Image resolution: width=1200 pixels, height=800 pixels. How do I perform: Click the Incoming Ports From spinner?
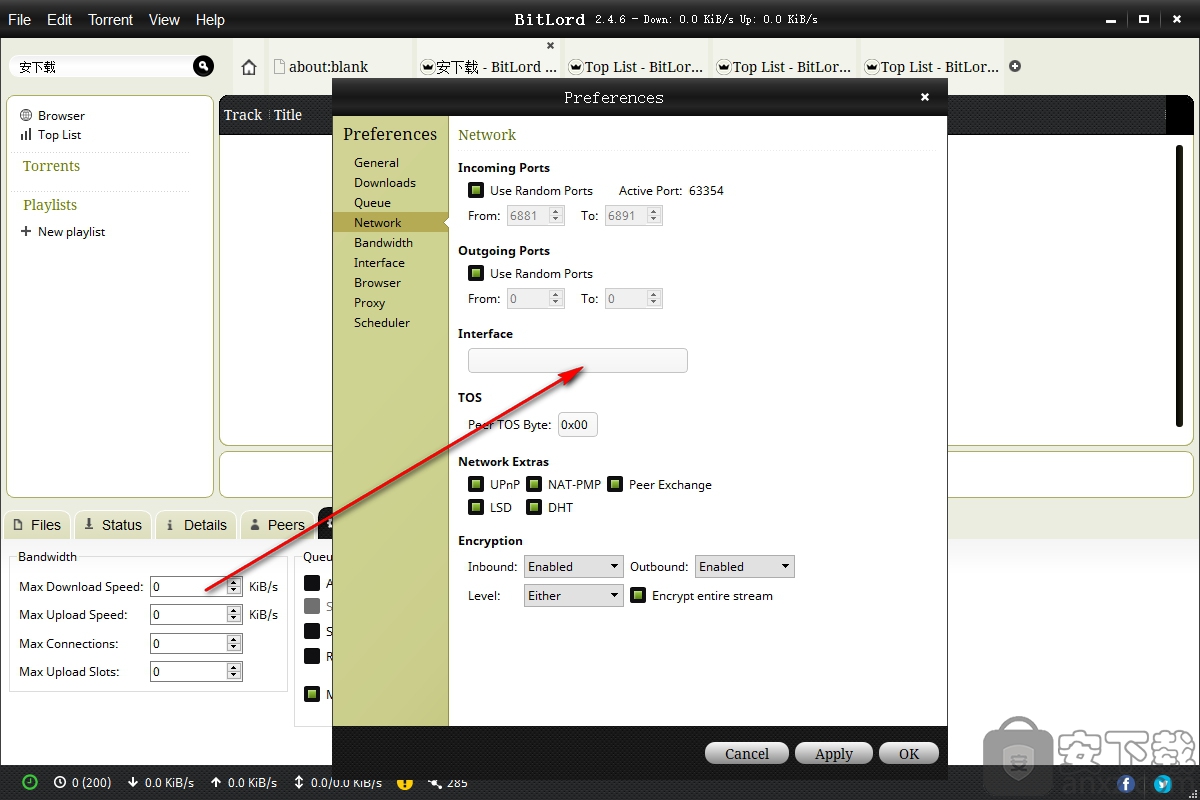535,215
